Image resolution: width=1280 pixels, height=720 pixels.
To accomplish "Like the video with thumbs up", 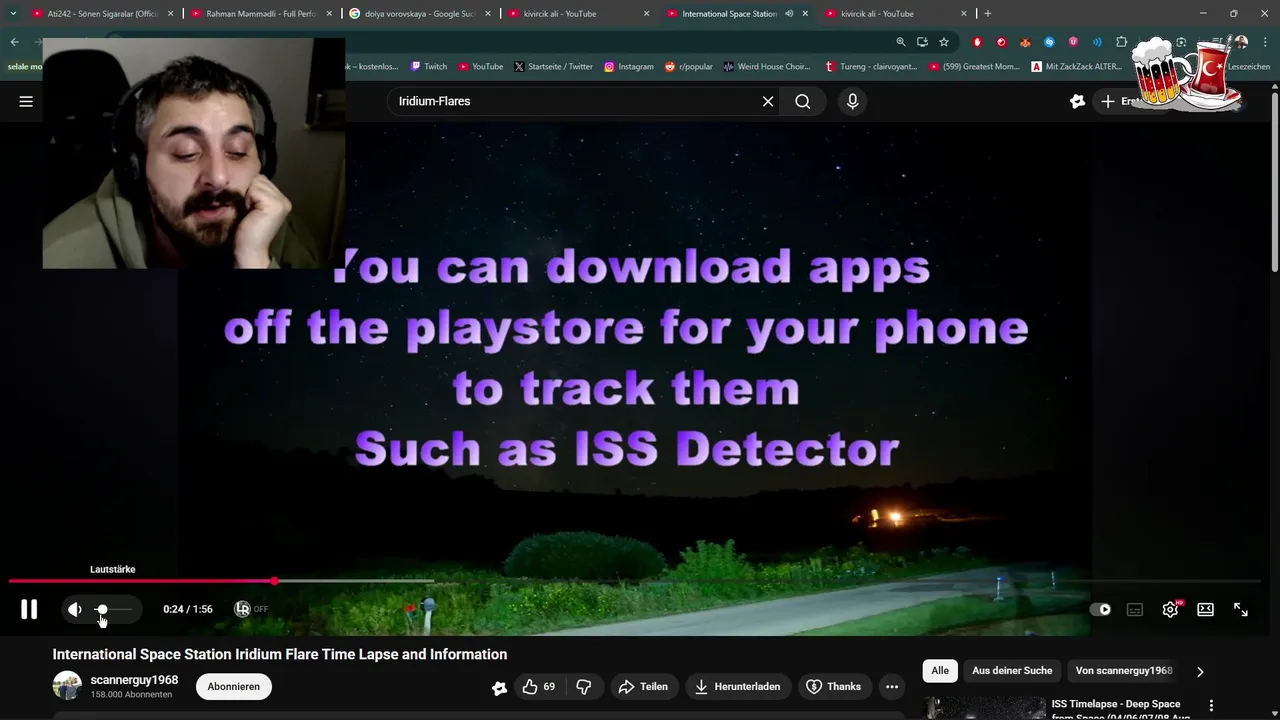I will tap(538, 687).
